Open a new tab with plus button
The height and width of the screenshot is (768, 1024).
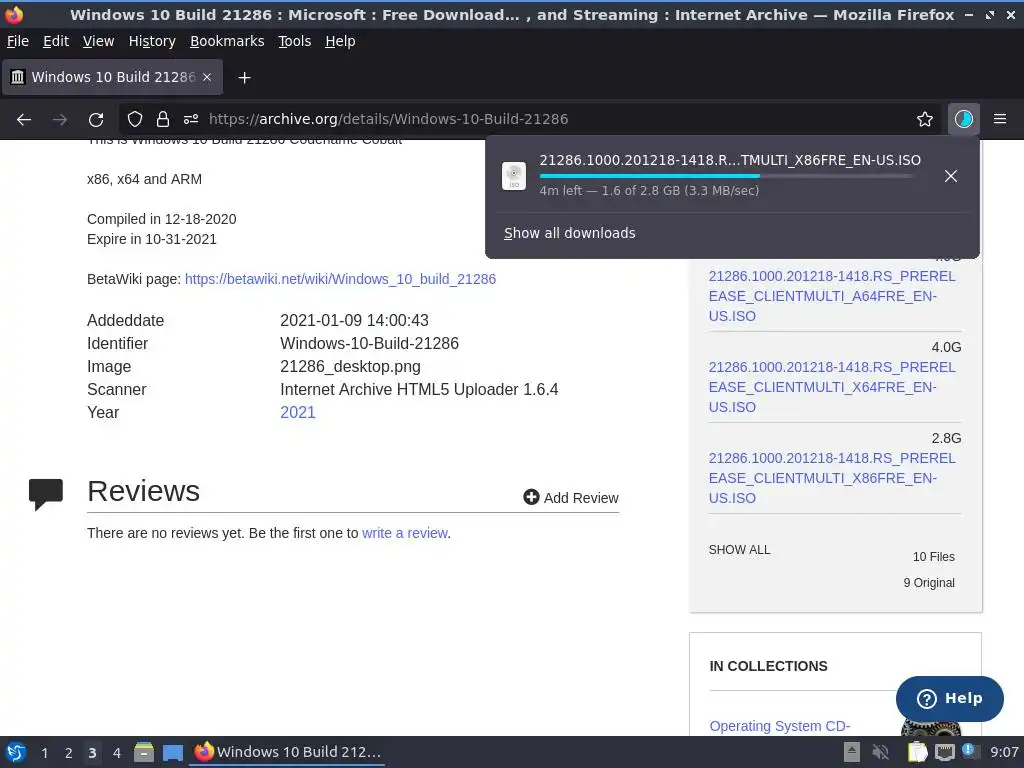pos(244,78)
